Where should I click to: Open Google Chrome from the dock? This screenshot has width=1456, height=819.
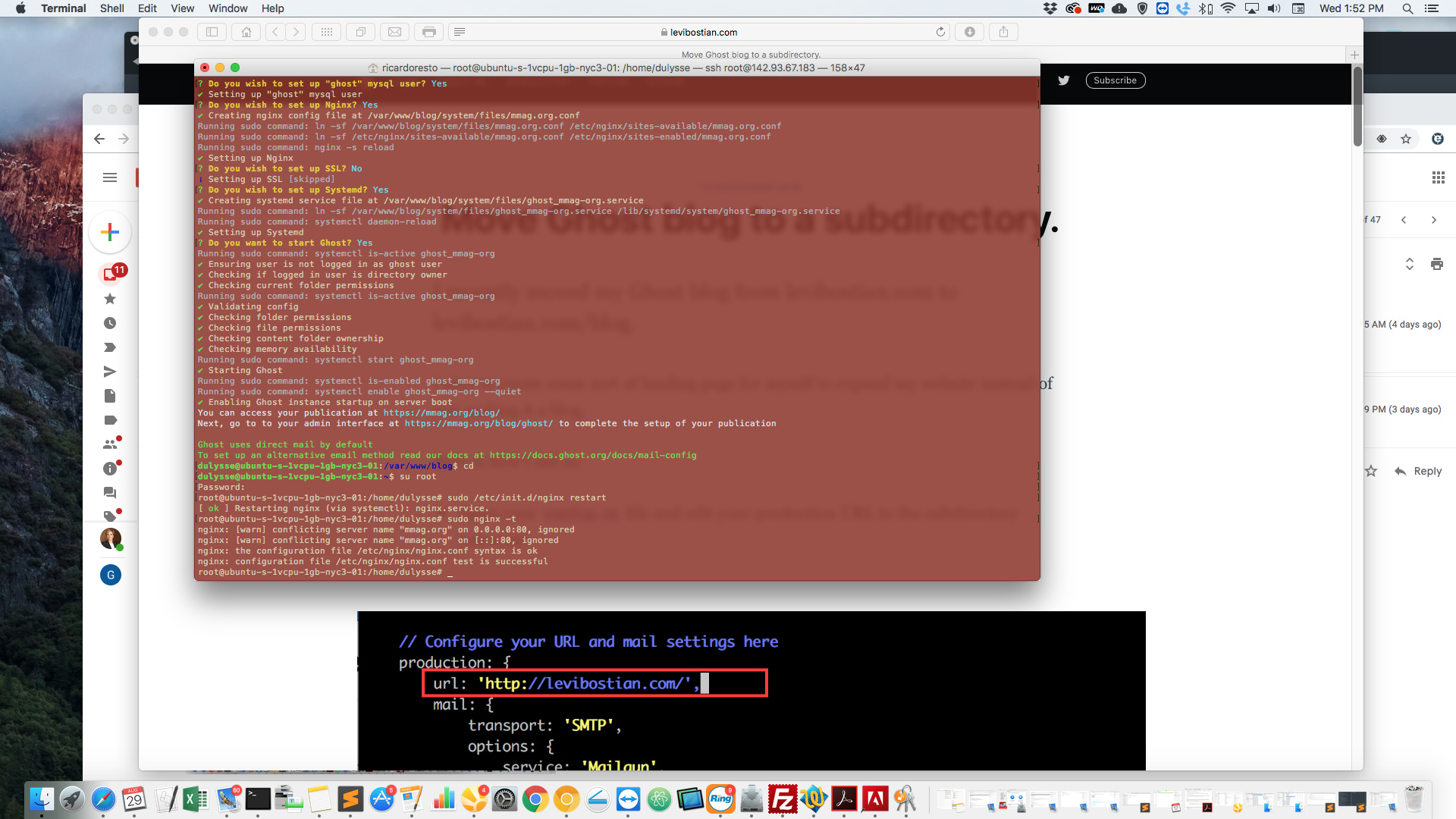tap(535, 799)
